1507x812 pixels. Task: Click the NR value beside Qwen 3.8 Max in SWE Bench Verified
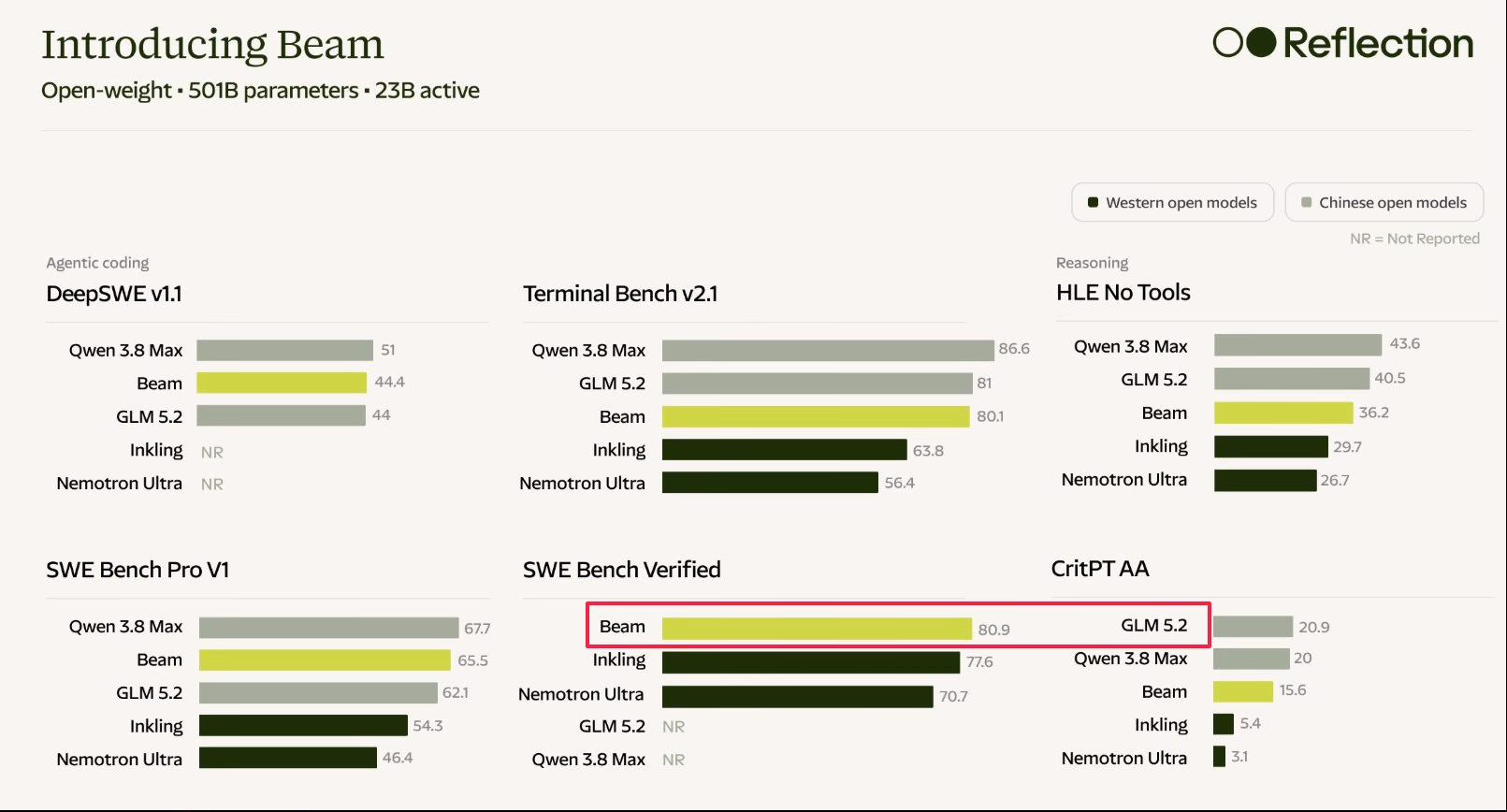(674, 760)
